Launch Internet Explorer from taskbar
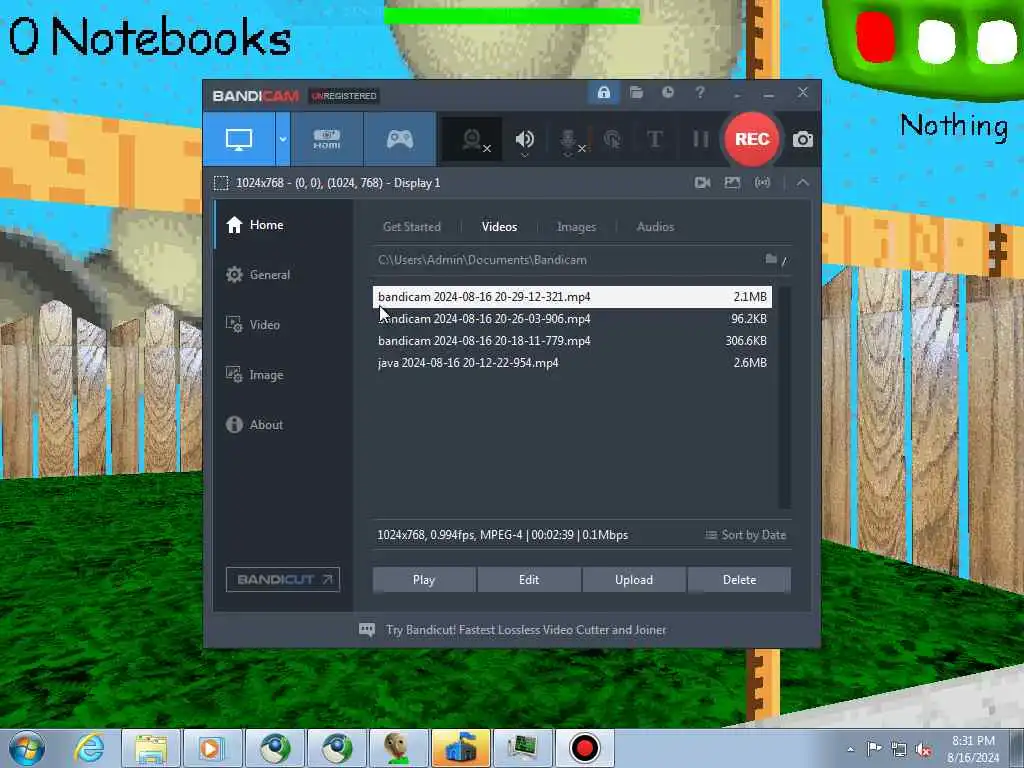The image size is (1024, 768). pos(89,748)
